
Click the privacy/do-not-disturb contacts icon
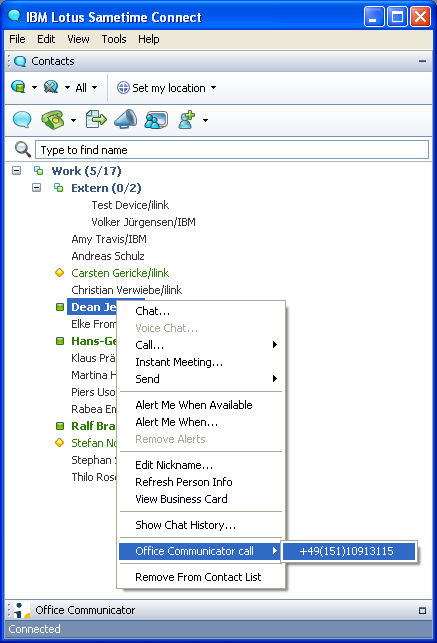[x=51, y=87]
